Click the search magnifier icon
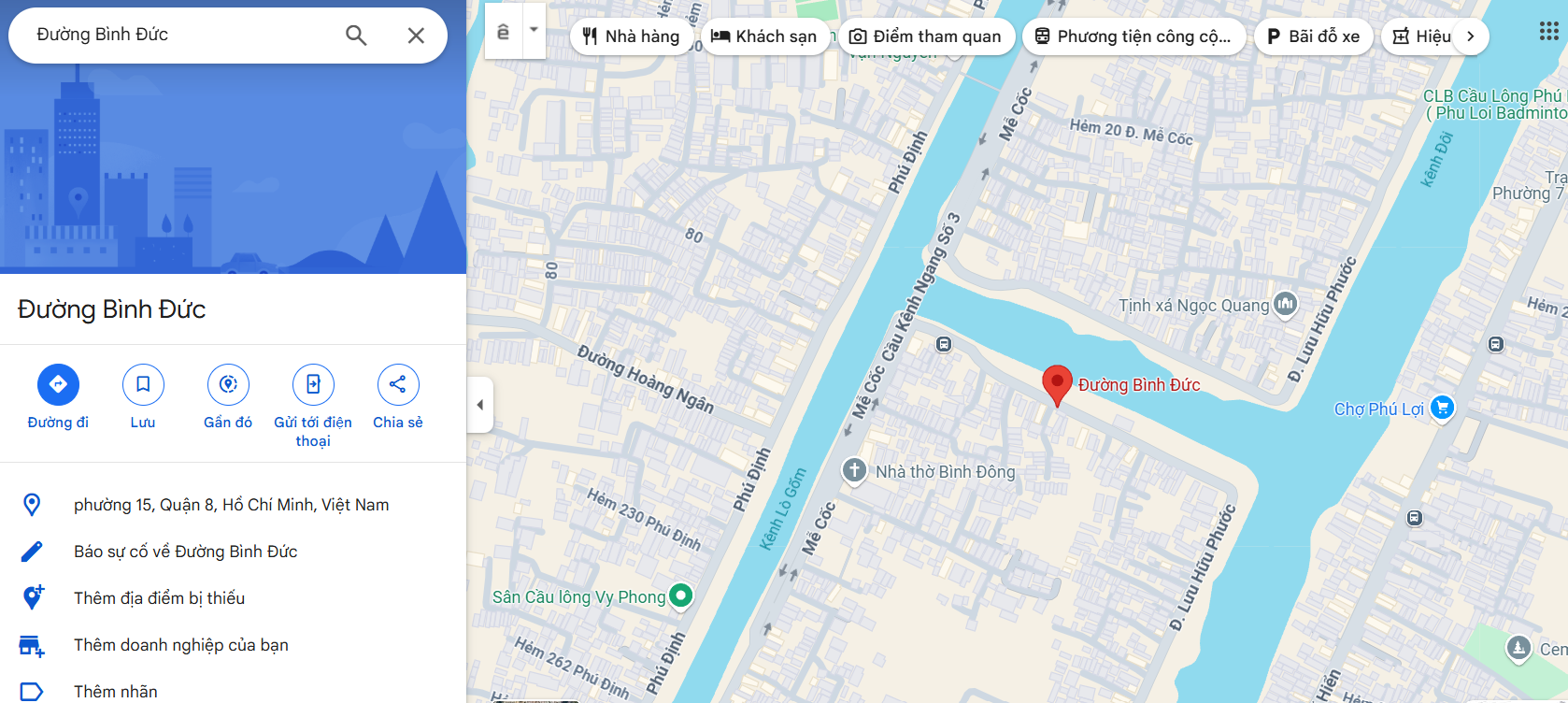Screen dimensions: 1568x703 point(356,36)
